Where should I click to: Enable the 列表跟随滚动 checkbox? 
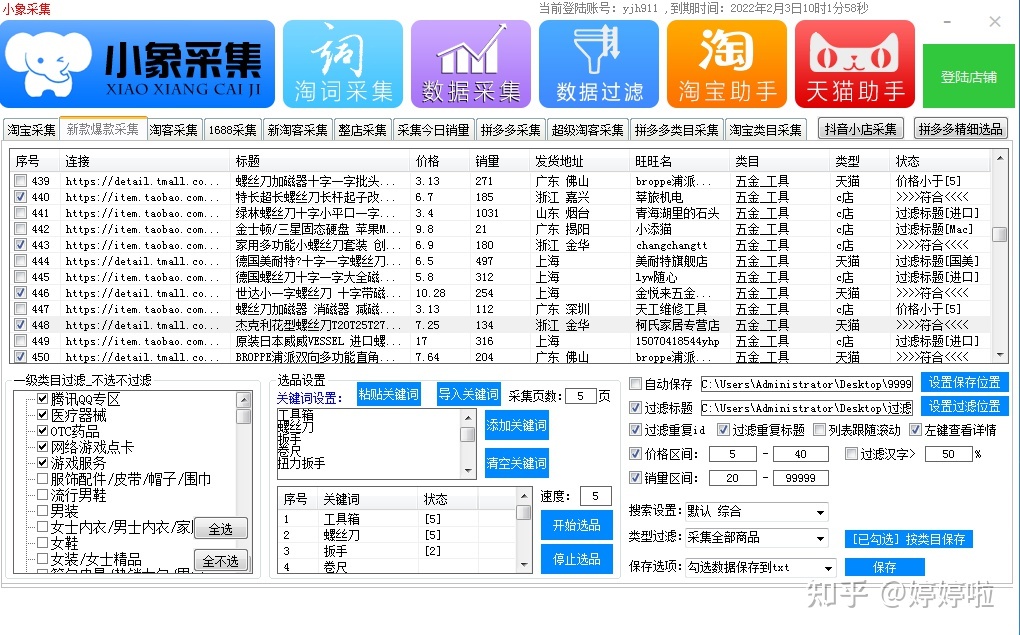[x=819, y=430]
